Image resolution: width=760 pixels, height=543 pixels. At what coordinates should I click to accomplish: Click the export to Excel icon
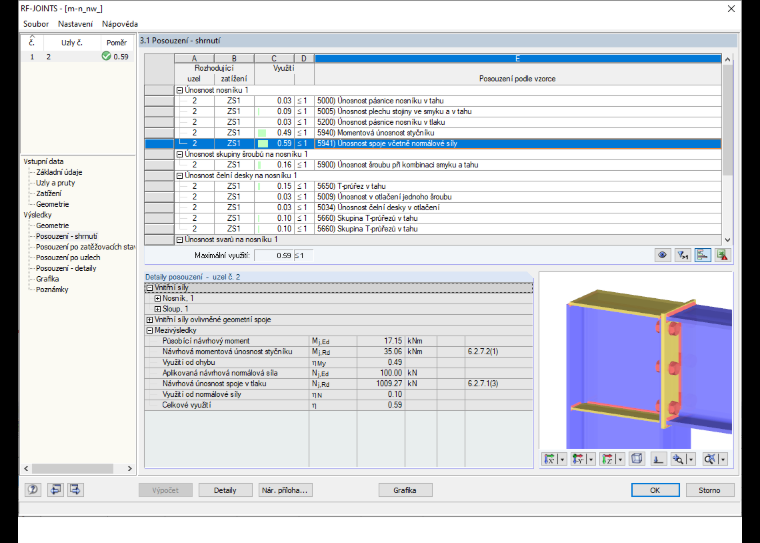point(723,255)
